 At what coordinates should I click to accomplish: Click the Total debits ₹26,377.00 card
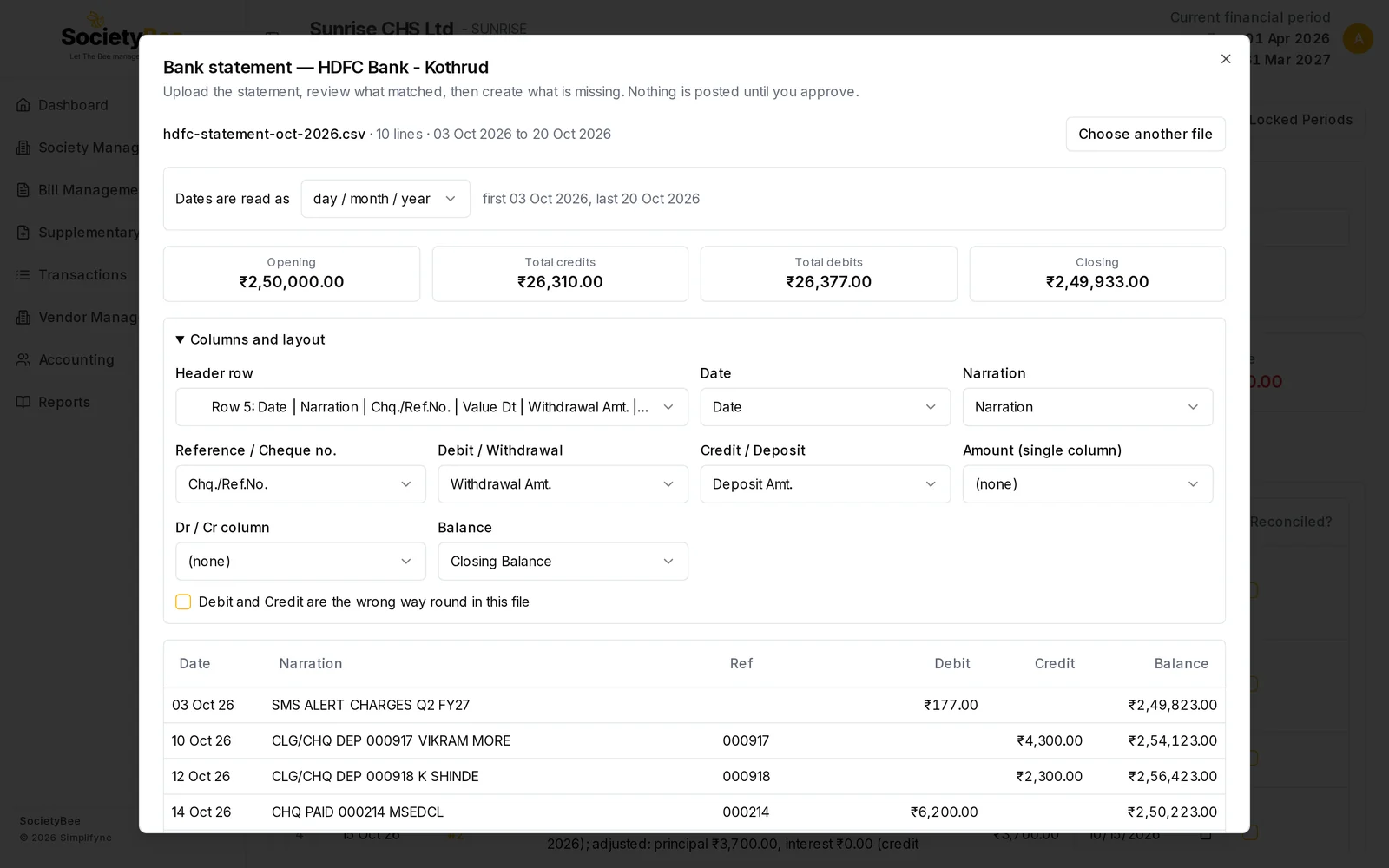click(x=829, y=274)
